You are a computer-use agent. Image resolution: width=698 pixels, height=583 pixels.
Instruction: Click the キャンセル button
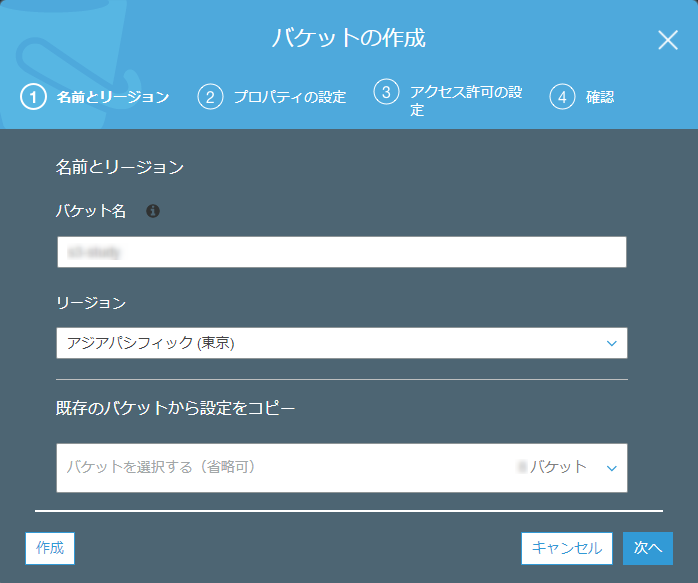[x=566, y=548]
